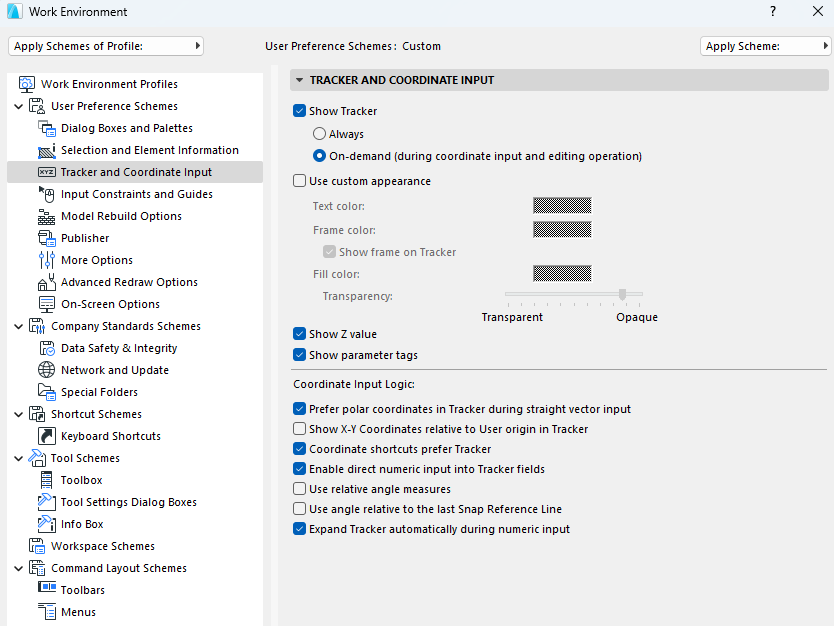Click the Network and Update globe icon

[x=46, y=370]
